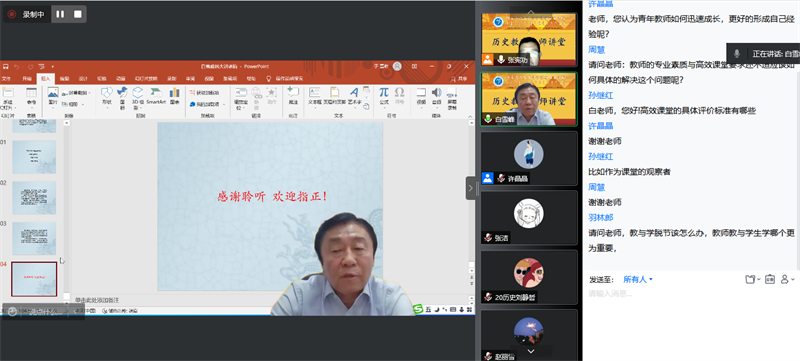Click the save icon in PowerPoint title bar
The height and width of the screenshot is (361, 800).
6,66
